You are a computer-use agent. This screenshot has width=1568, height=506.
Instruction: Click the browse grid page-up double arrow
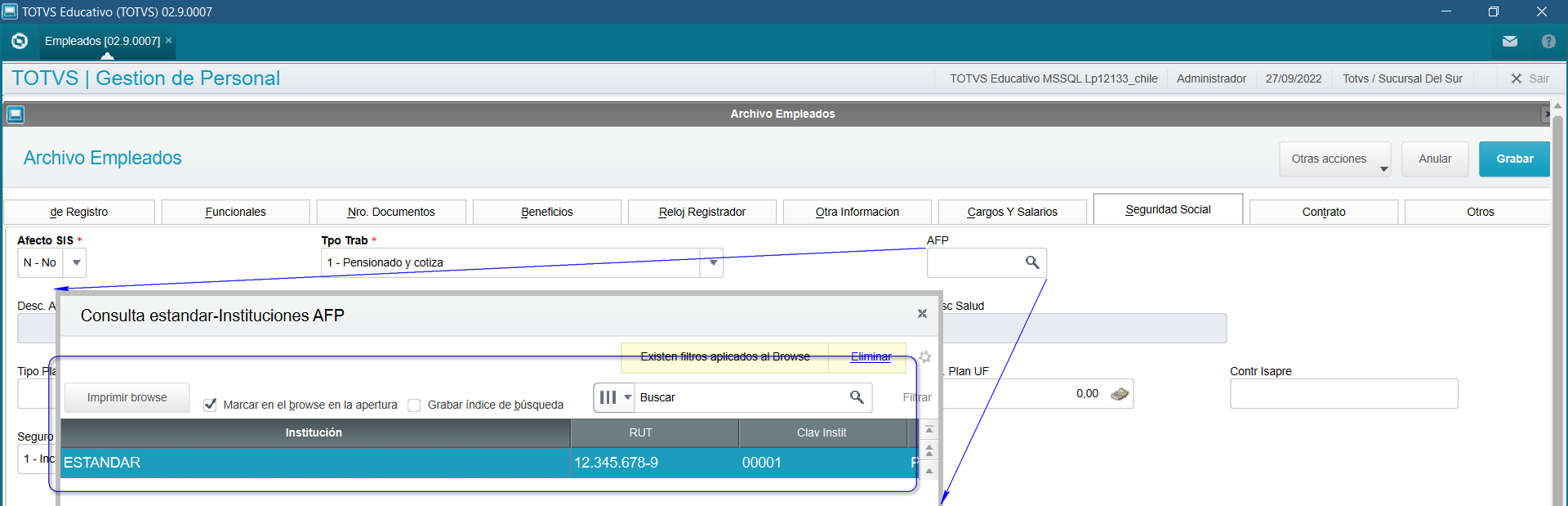click(929, 450)
